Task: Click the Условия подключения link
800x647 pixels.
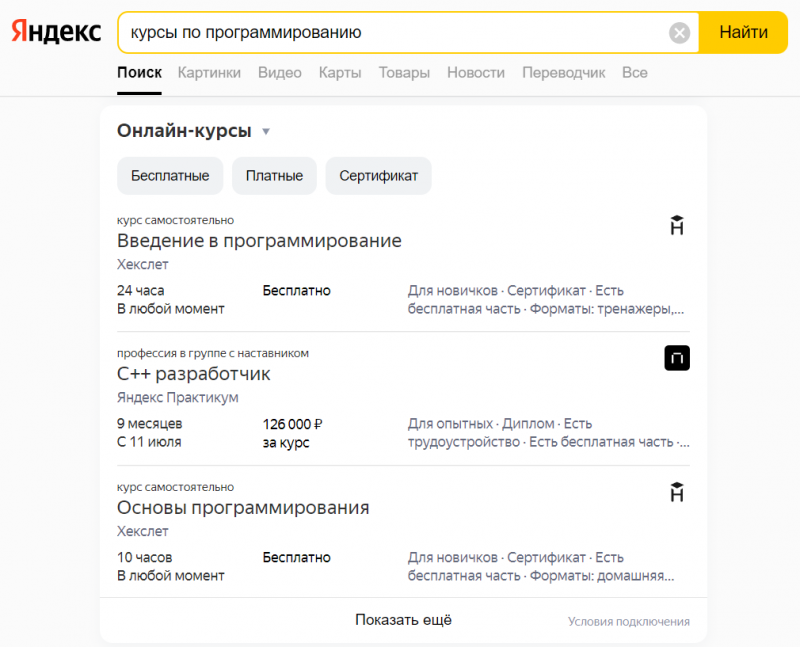Action: [628, 621]
